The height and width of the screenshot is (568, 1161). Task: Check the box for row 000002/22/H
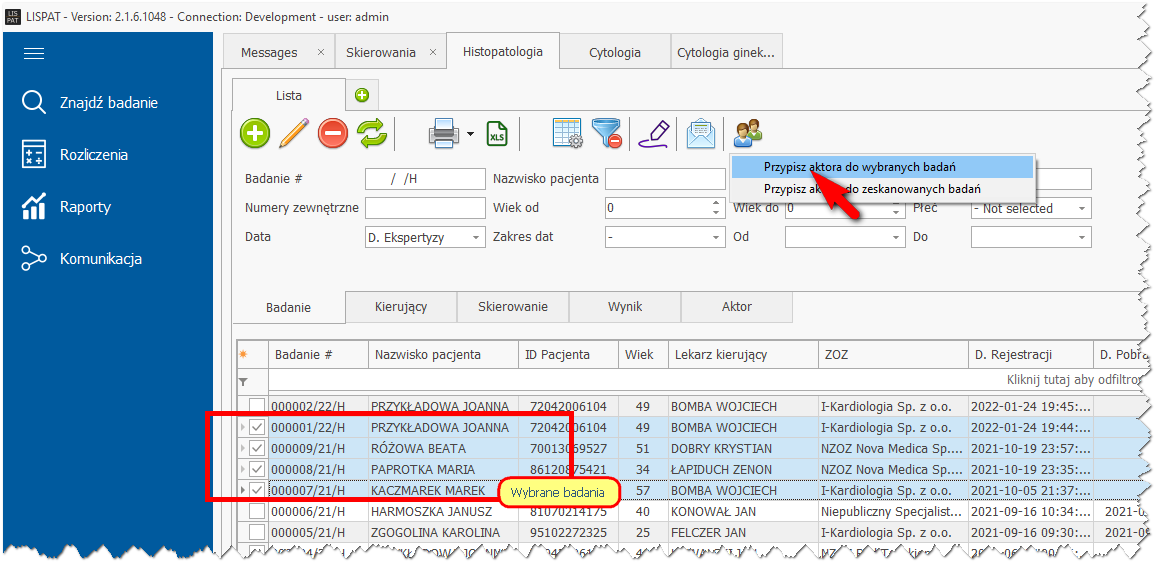(258, 406)
